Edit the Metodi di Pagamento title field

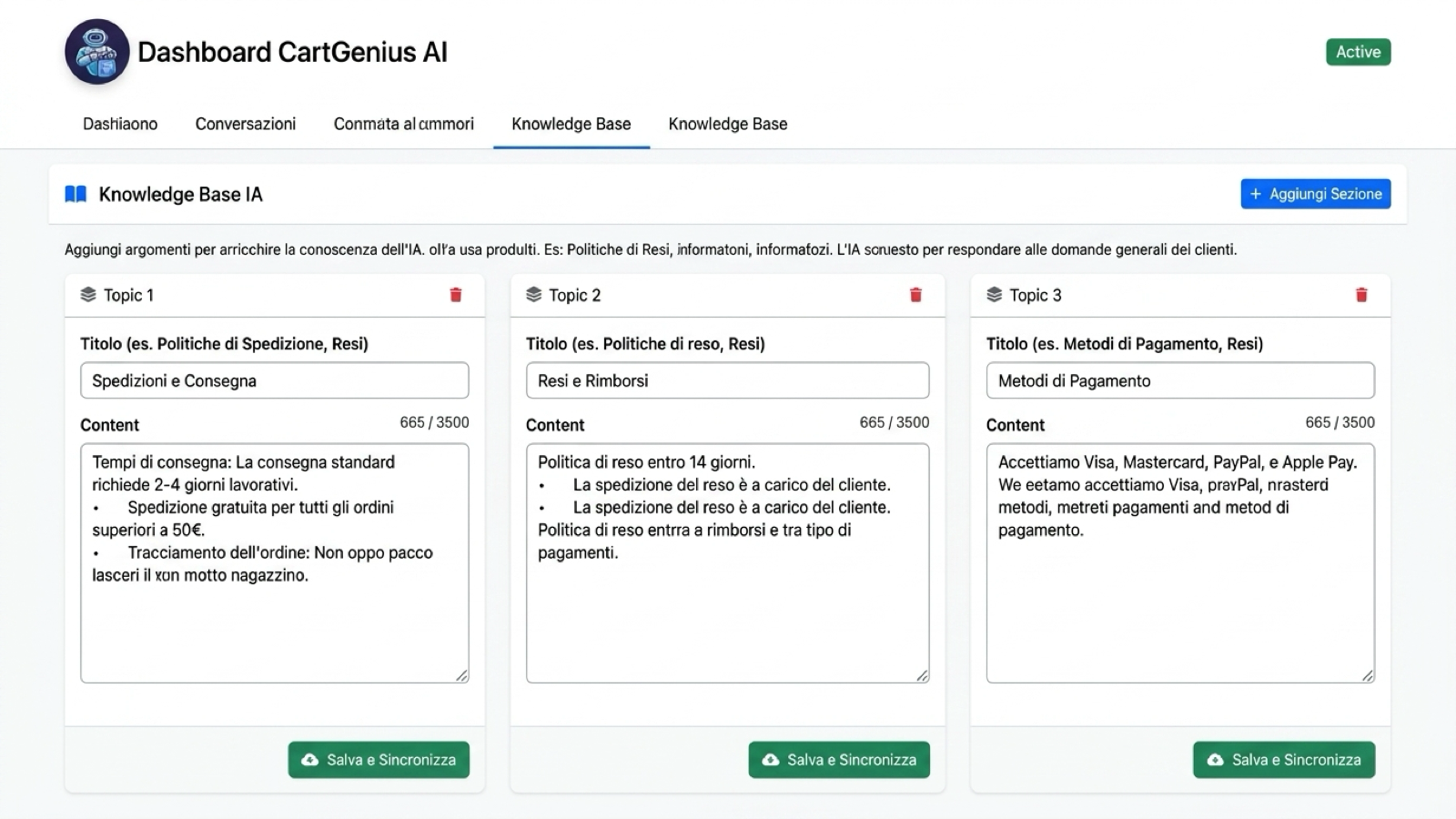(1180, 380)
